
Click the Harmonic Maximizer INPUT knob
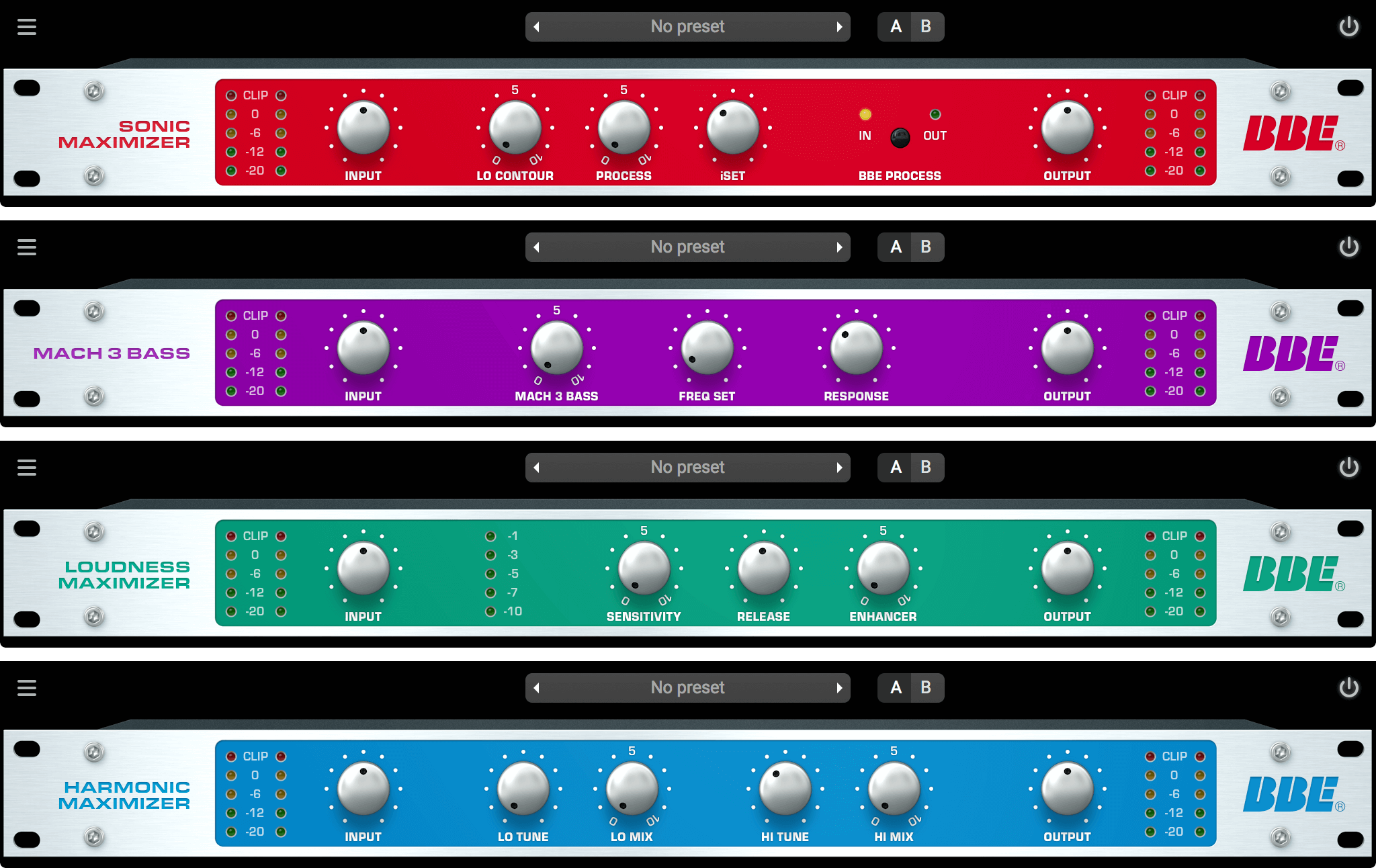coord(363,789)
